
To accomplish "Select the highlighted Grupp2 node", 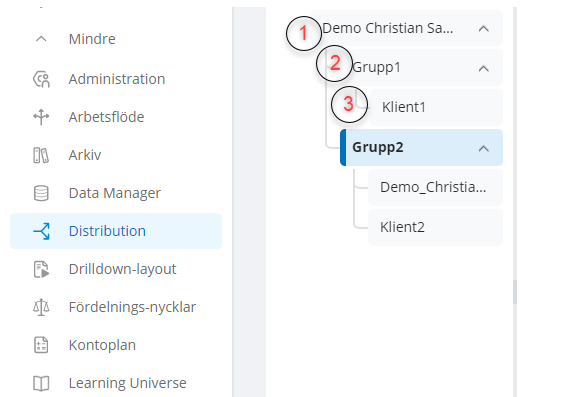I will pos(421,147).
